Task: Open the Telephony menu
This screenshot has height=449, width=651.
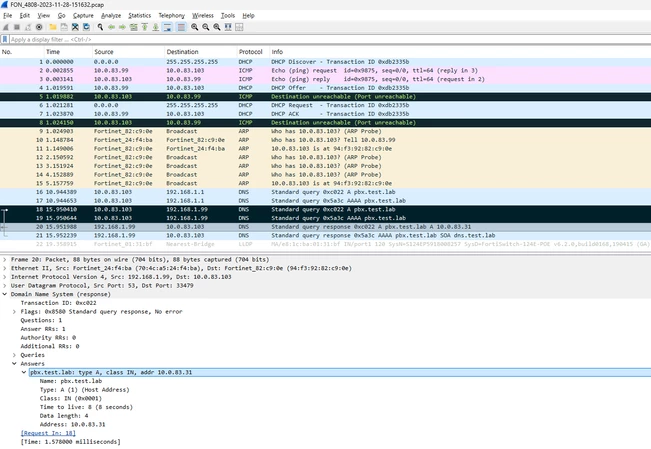Action: (x=171, y=15)
